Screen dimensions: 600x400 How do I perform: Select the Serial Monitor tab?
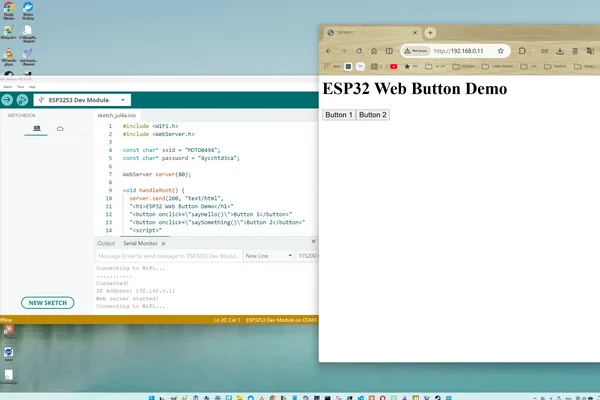140,243
